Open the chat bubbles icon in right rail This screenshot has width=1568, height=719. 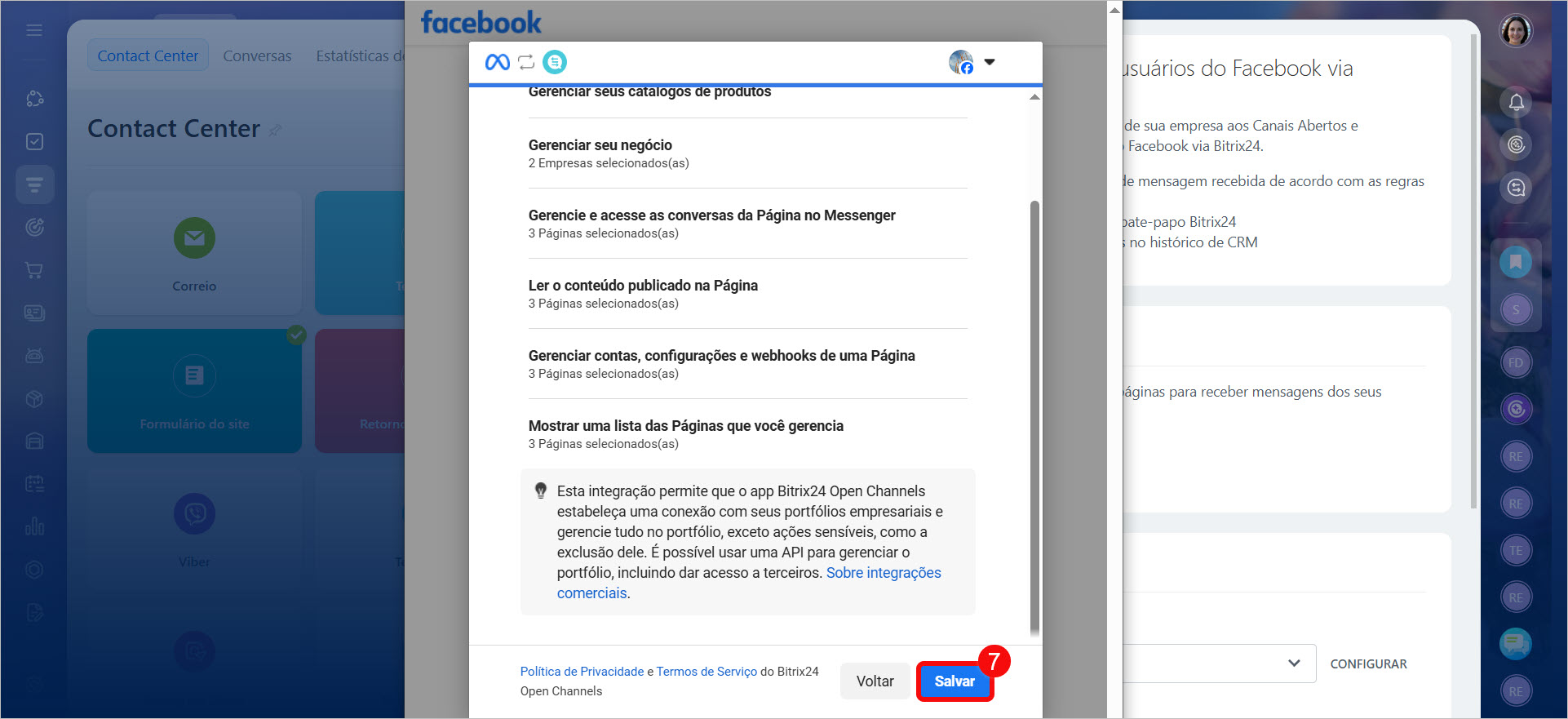[1516, 644]
